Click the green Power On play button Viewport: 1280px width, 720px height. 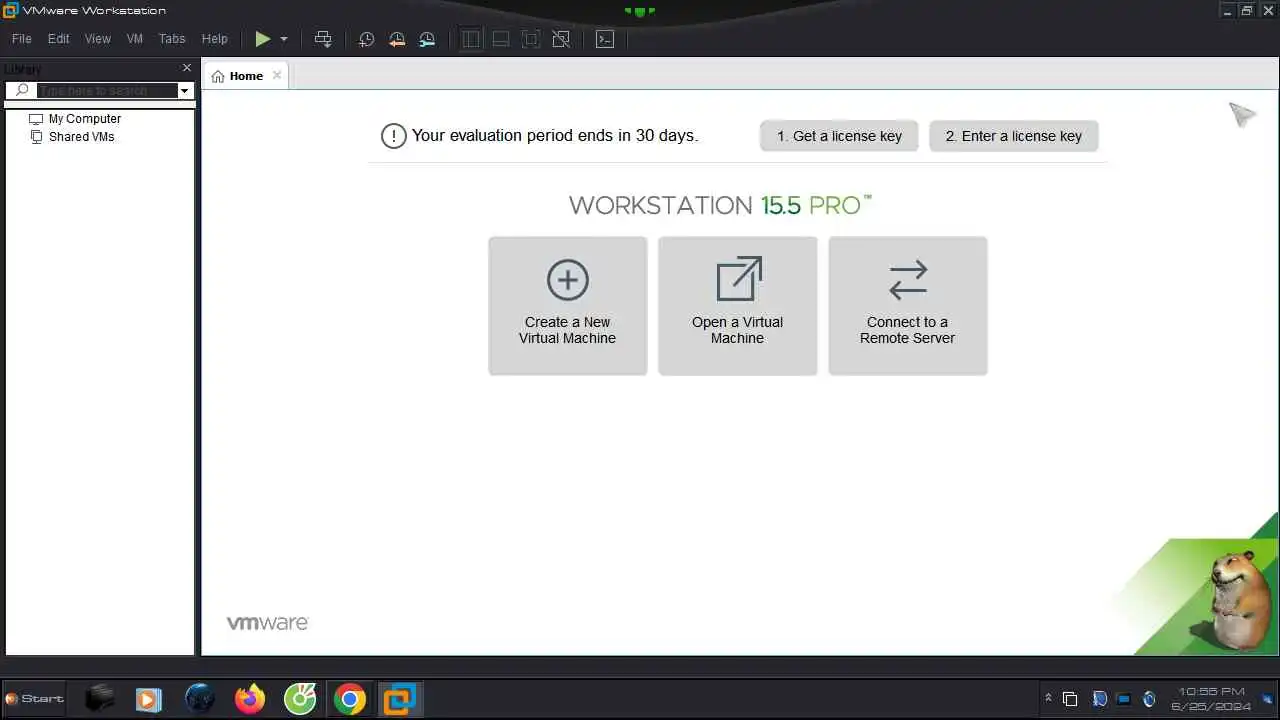(262, 39)
